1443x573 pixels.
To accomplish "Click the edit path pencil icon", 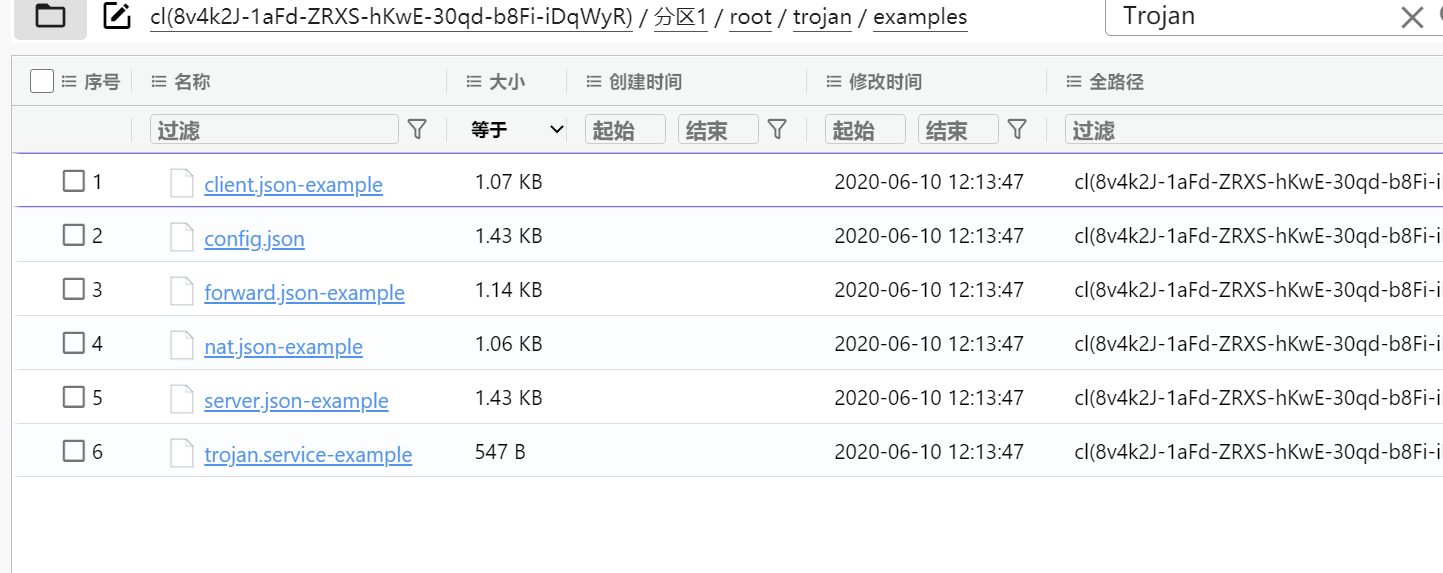I will (x=117, y=16).
